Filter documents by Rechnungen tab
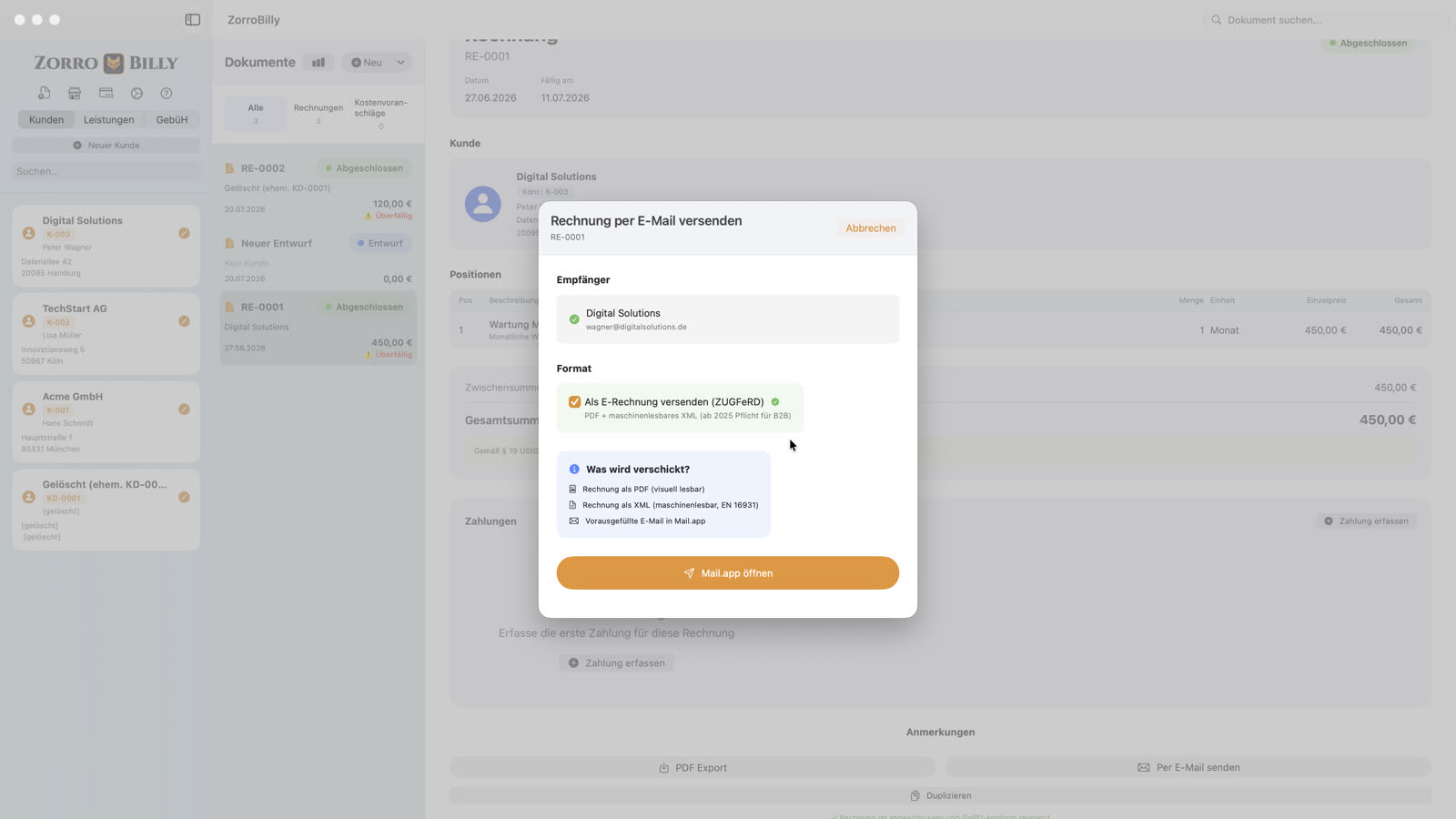Viewport: 1456px width, 819px height. (x=318, y=113)
